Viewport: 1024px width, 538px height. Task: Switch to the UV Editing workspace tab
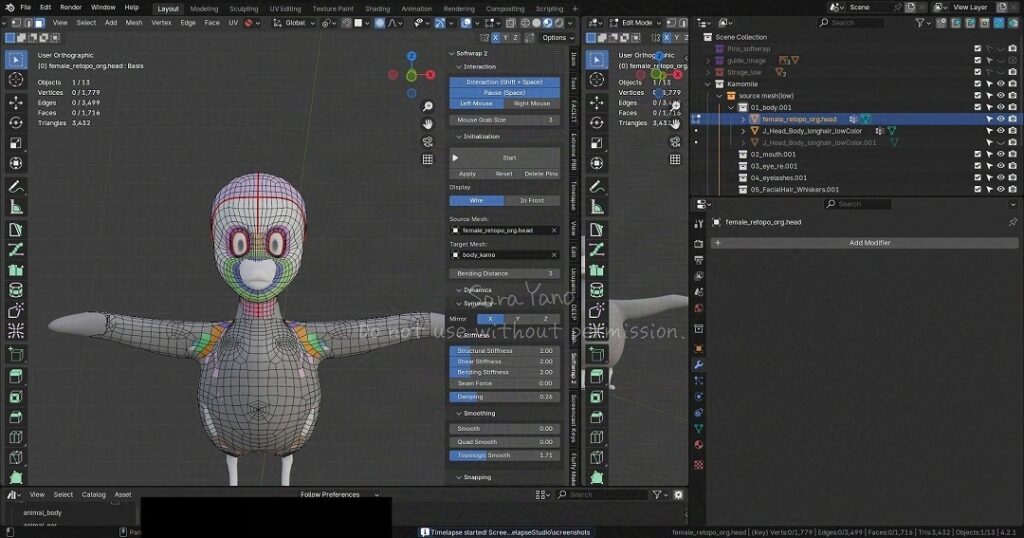(x=285, y=8)
